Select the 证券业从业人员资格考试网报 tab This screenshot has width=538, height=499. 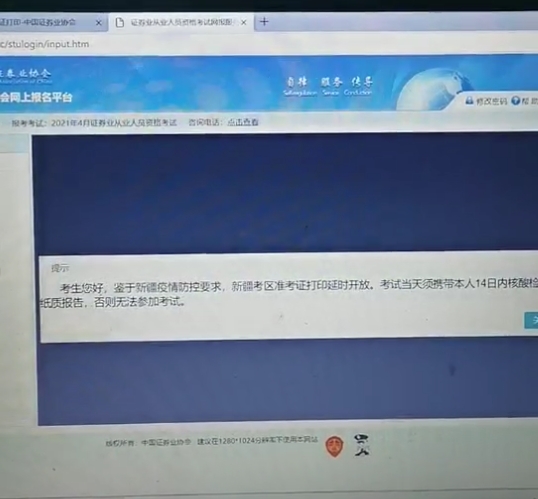click(x=182, y=23)
